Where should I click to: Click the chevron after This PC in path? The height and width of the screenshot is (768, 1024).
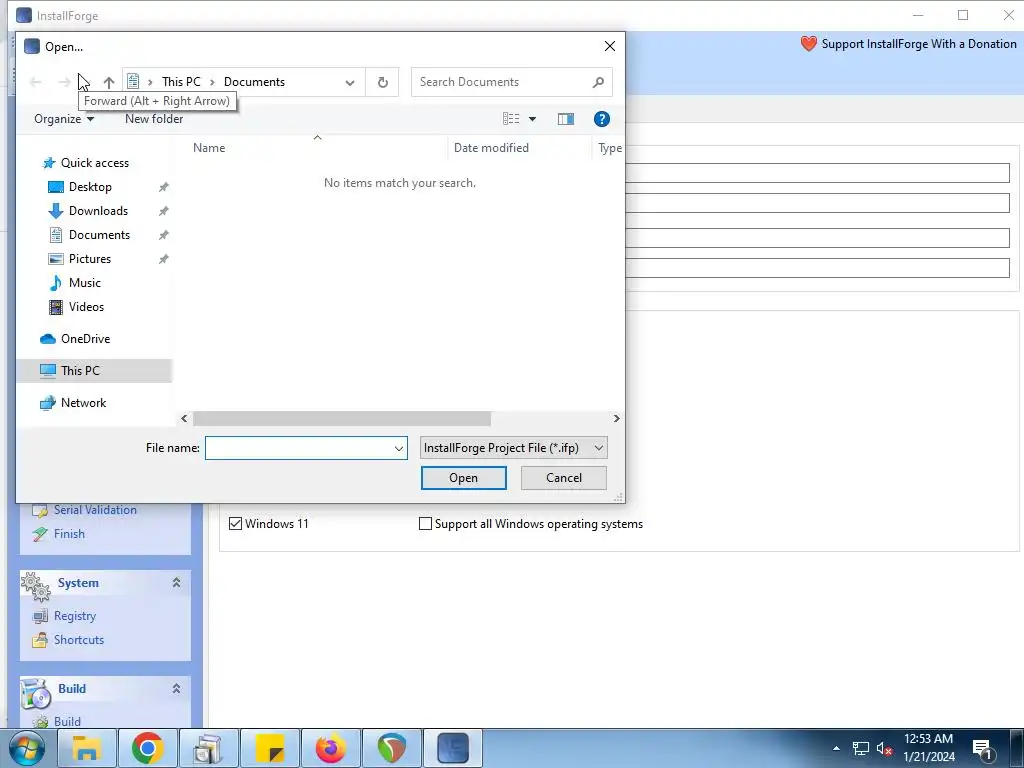click(212, 82)
